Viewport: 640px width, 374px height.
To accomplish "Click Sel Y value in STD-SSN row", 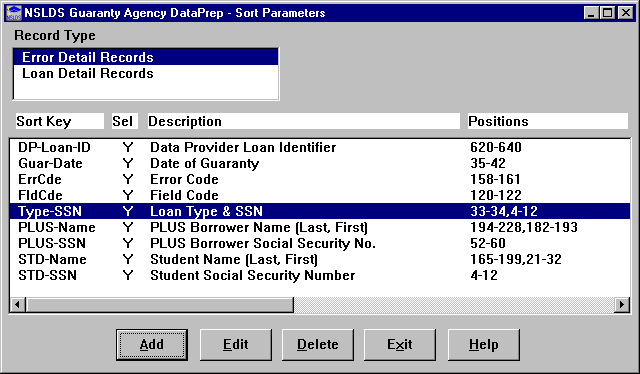I will tap(128, 275).
